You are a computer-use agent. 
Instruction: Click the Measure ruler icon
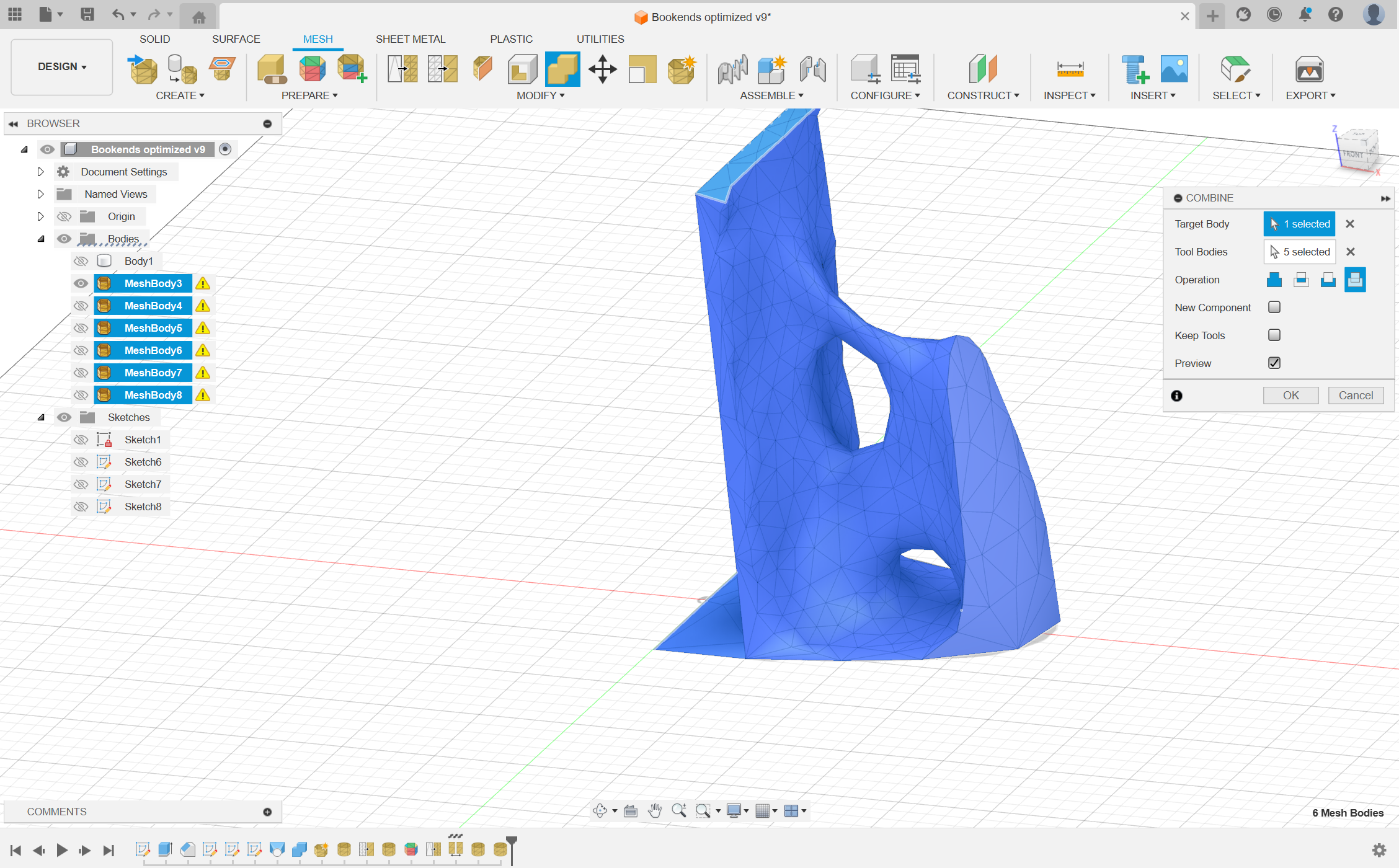pyautogui.click(x=1070, y=69)
